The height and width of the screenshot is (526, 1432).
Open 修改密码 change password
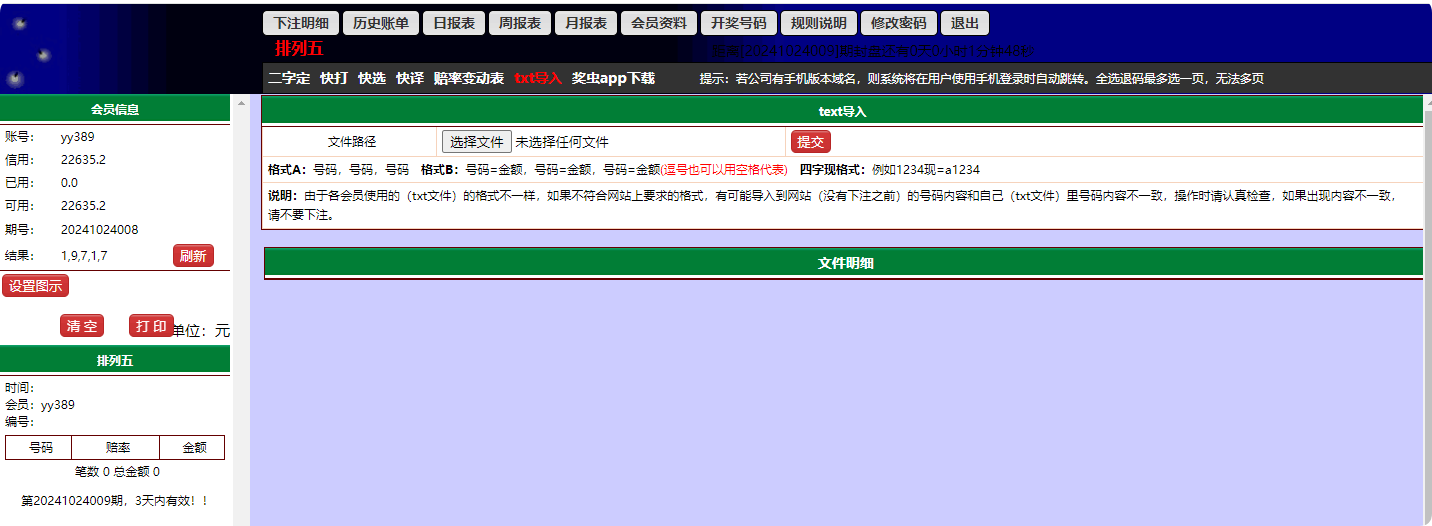click(x=898, y=23)
